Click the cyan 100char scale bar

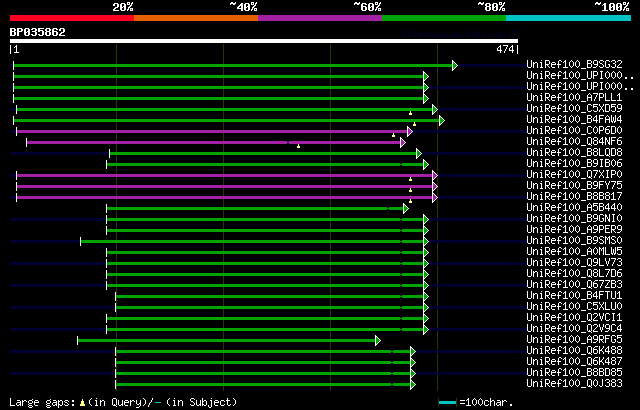coord(447,403)
